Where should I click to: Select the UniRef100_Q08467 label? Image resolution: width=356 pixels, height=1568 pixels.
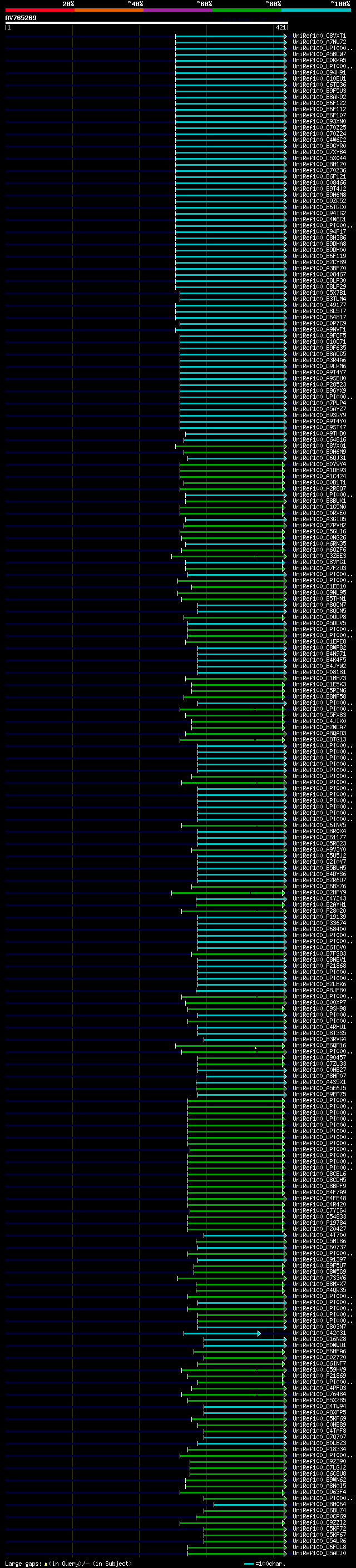tap(319, 275)
